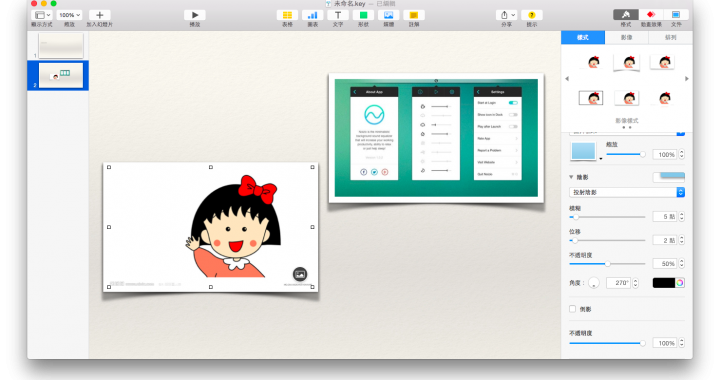Collapse the 陰影 shadow section triangle
Screen dimensions: 720x380
(x=571, y=177)
